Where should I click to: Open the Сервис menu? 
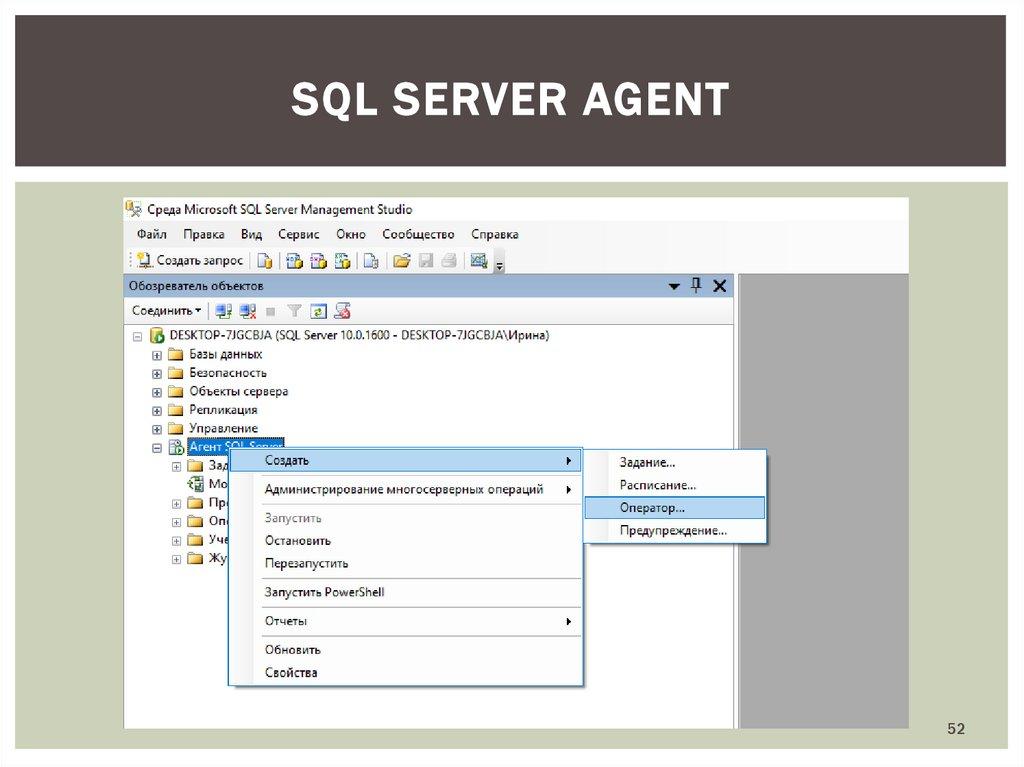pyautogui.click(x=298, y=234)
